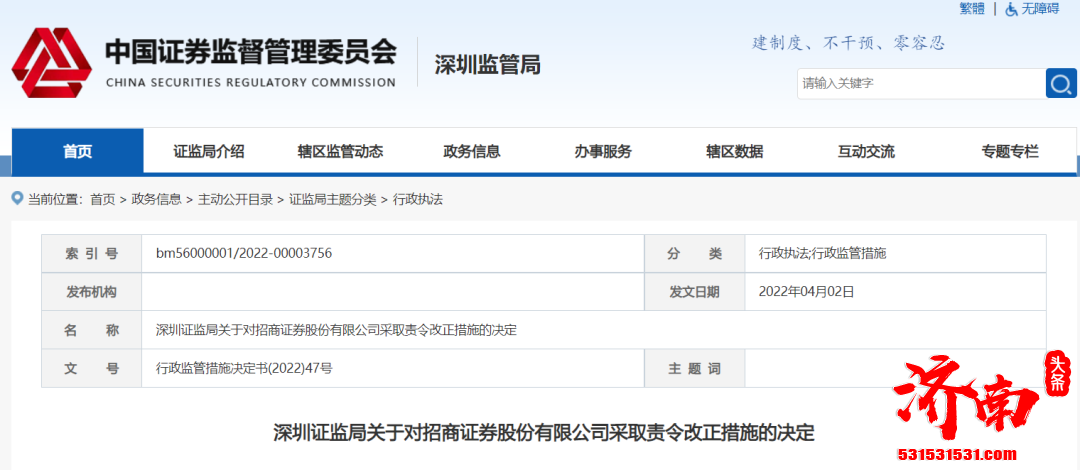Click the bold article headline below the table
Screen dimensions: 1080x470
click(543, 433)
